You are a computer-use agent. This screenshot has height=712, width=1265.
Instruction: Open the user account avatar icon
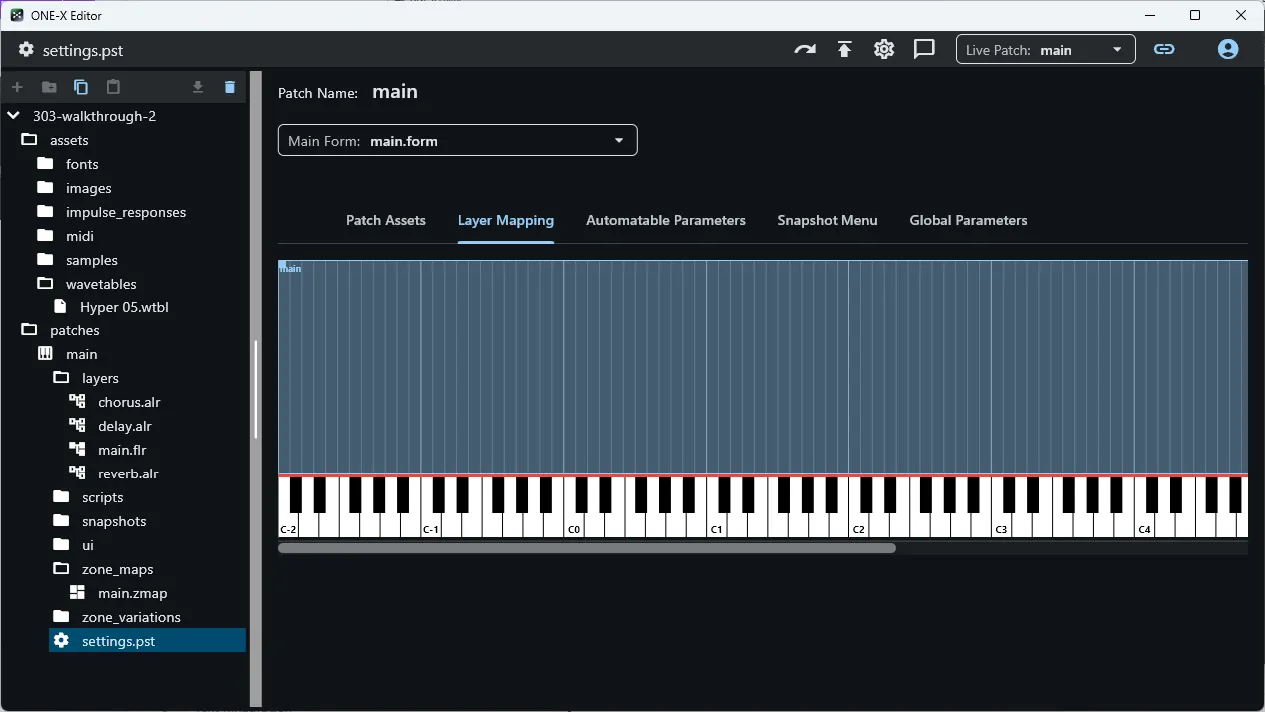1228,49
